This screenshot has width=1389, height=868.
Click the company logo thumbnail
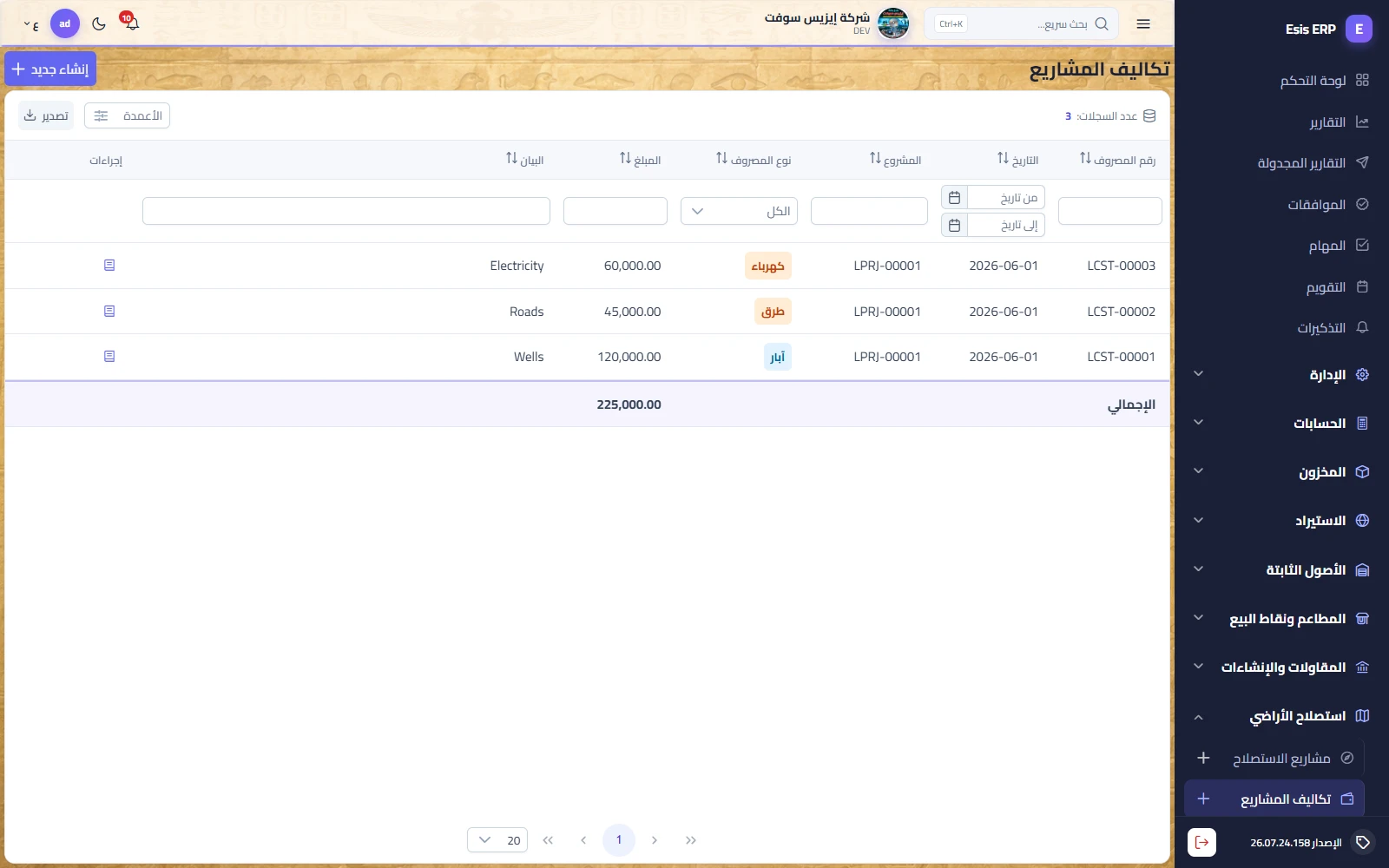pos(893,23)
